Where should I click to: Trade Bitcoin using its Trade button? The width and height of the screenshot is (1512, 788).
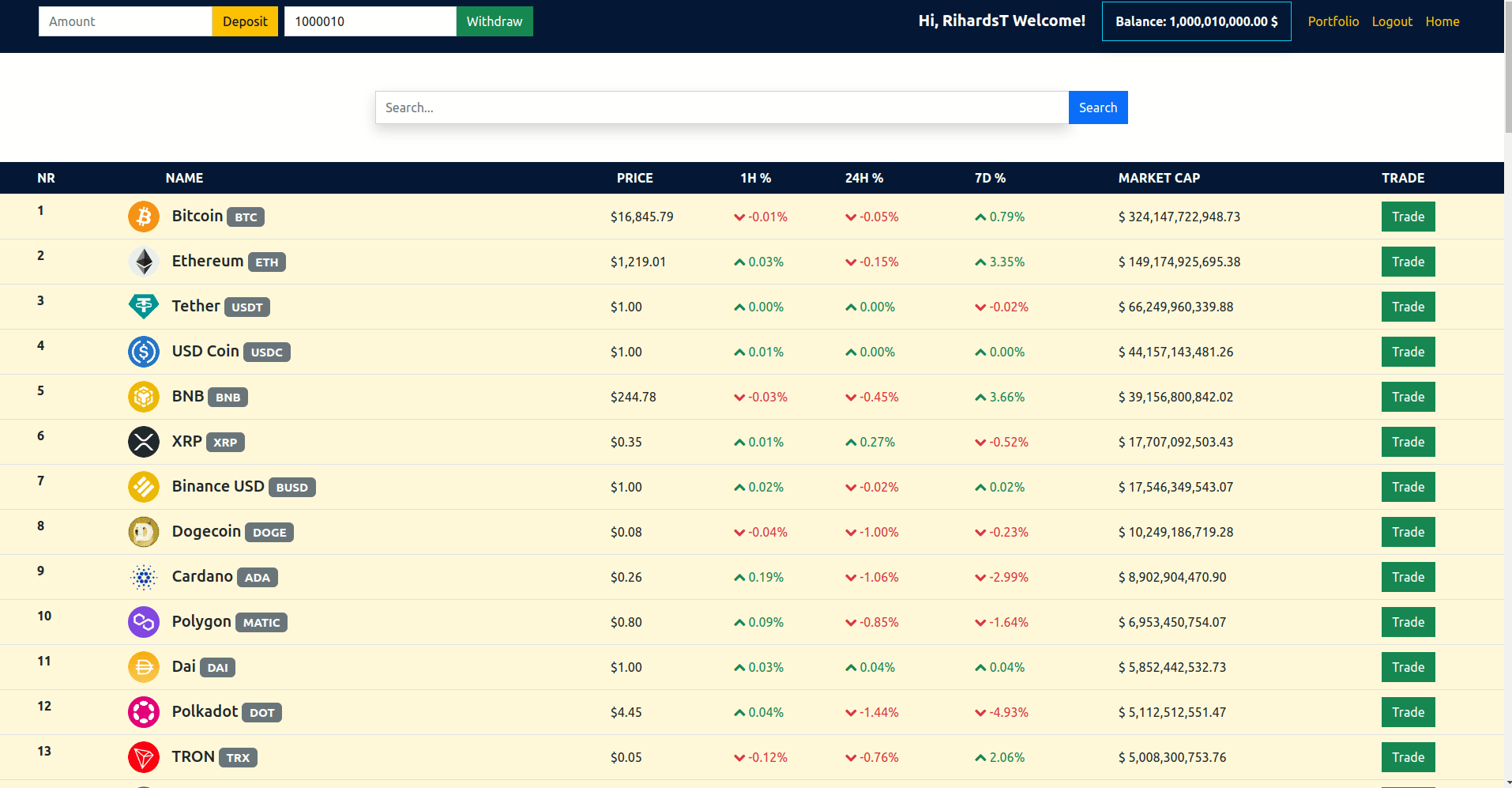pyautogui.click(x=1408, y=217)
